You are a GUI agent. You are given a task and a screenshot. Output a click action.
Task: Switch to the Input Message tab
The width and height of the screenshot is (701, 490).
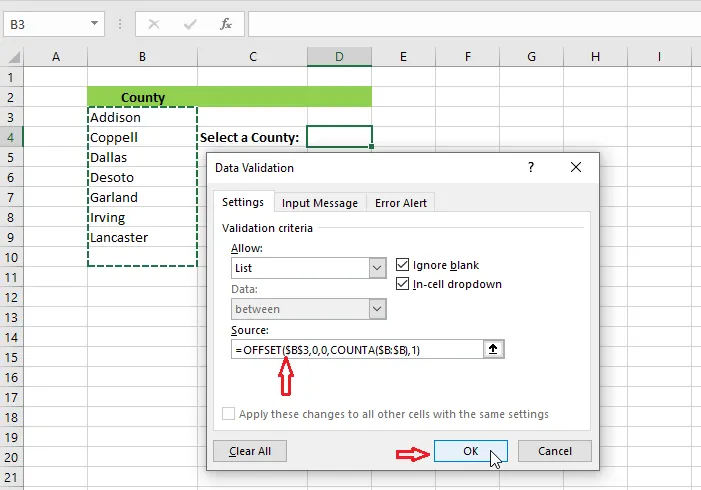320,203
